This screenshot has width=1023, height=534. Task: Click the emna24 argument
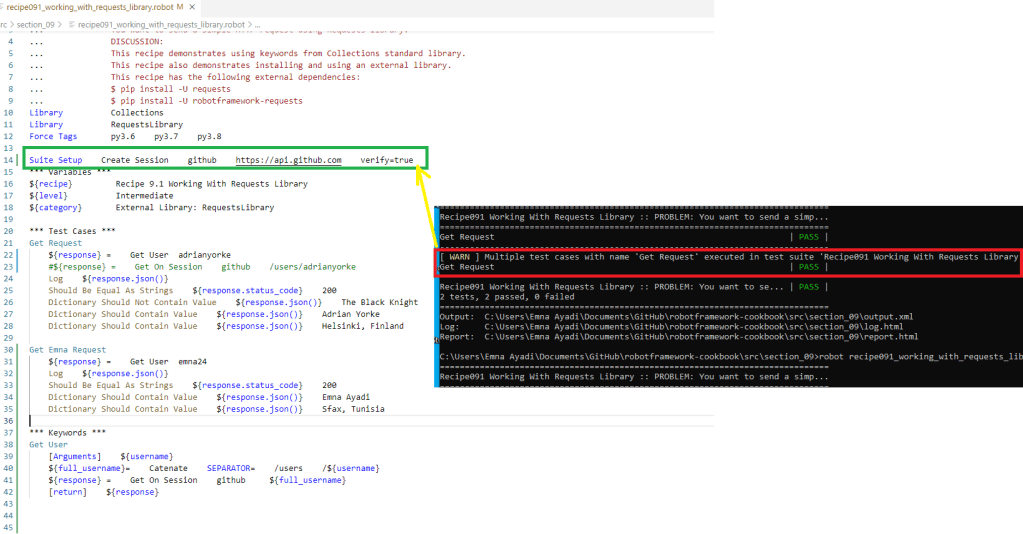point(192,362)
